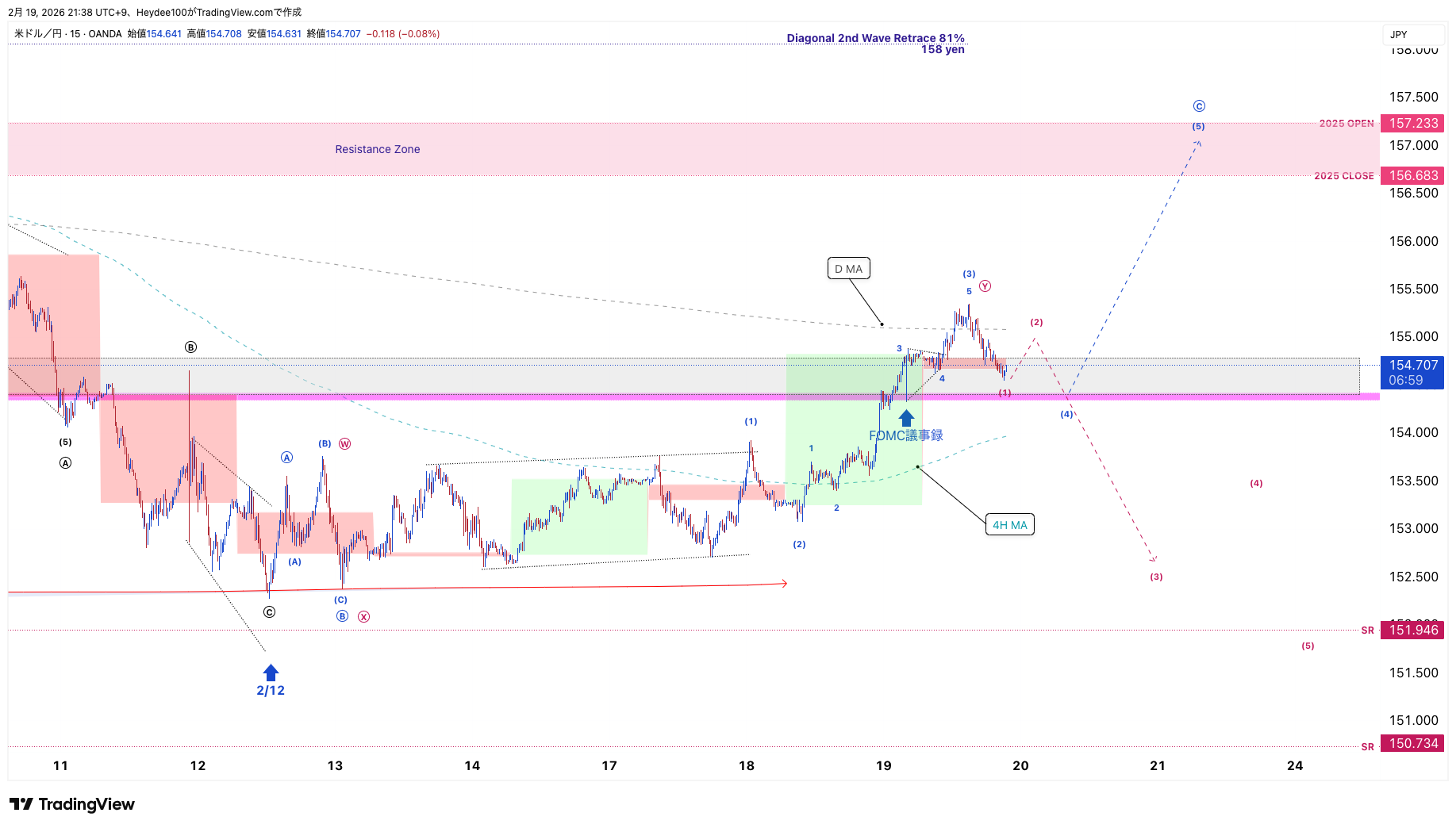Click the change value −0.118 (−0.08%)
Viewport: 1456px width, 828px height.
(x=403, y=34)
